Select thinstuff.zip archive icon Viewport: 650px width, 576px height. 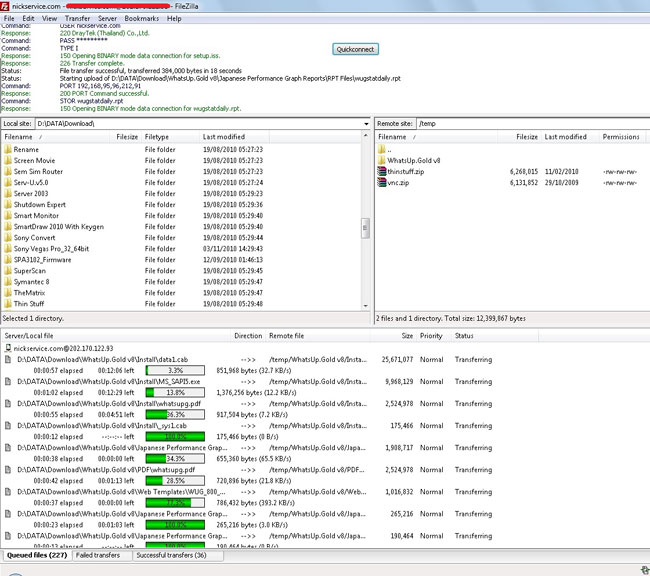tap(382, 171)
